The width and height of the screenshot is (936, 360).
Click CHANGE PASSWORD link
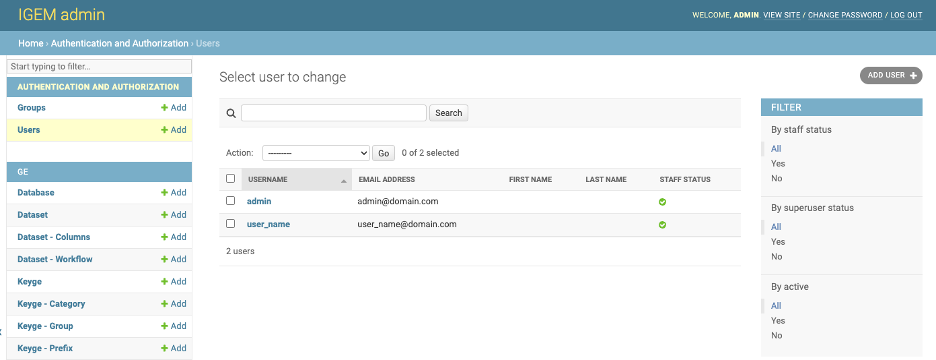pos(845,15)
